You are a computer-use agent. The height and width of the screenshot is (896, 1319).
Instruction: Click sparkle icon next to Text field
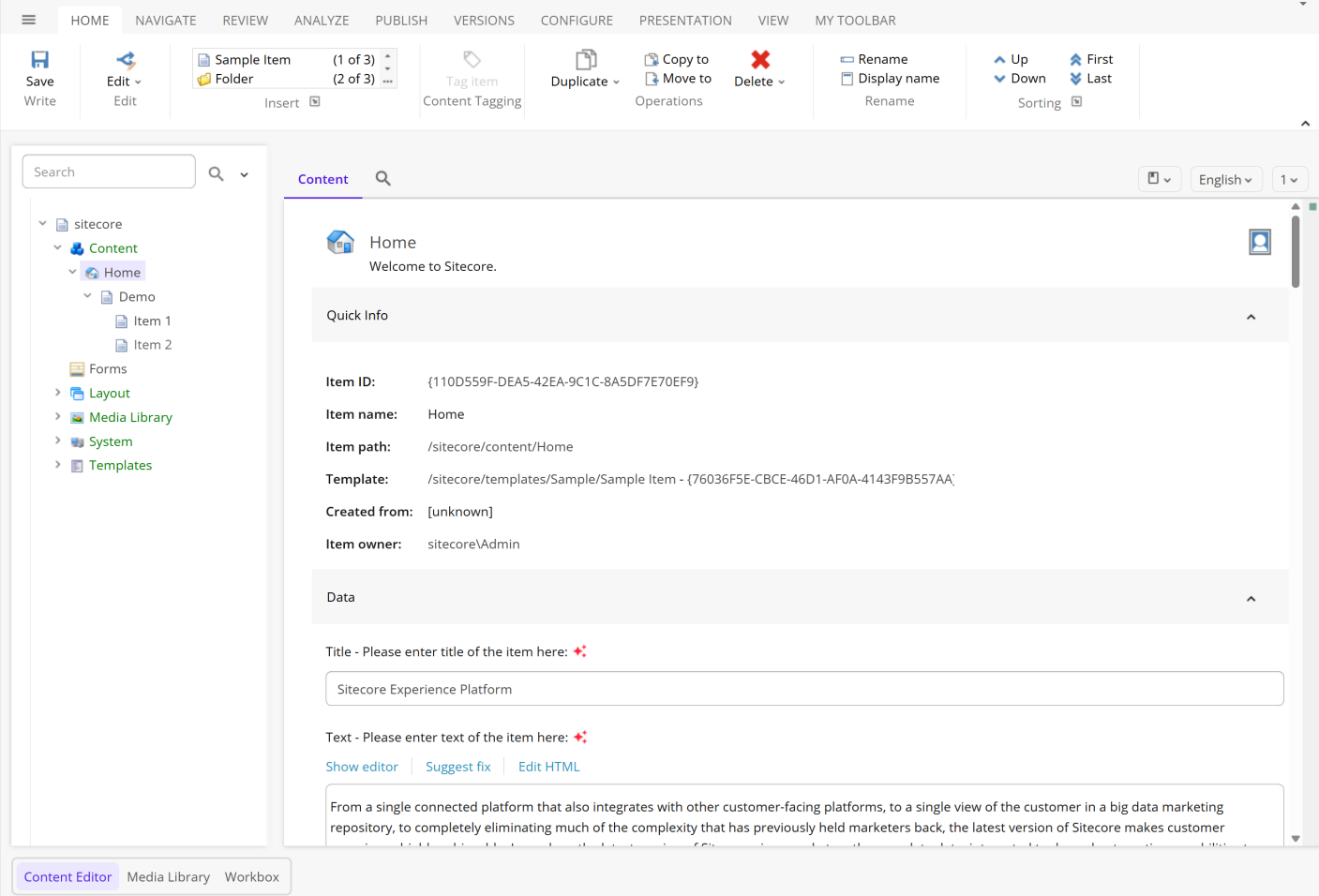click(580, 738)
